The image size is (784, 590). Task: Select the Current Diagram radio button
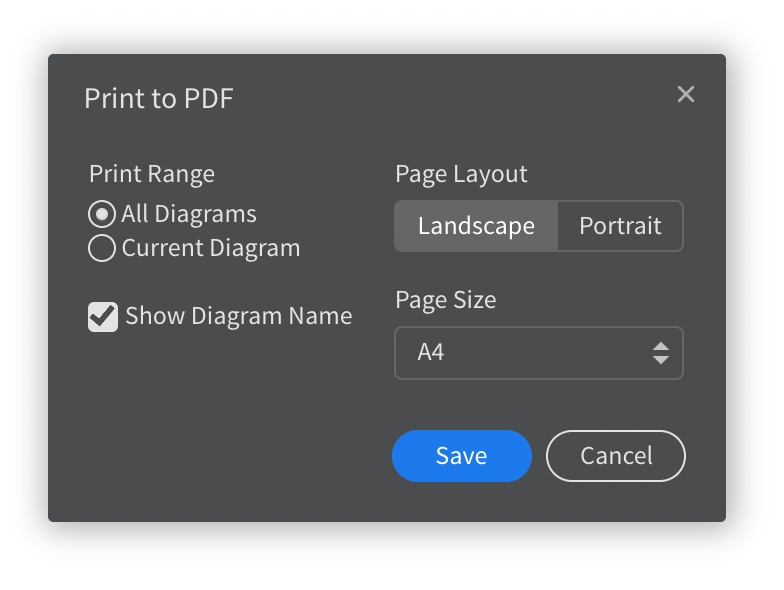click(102, 248)
